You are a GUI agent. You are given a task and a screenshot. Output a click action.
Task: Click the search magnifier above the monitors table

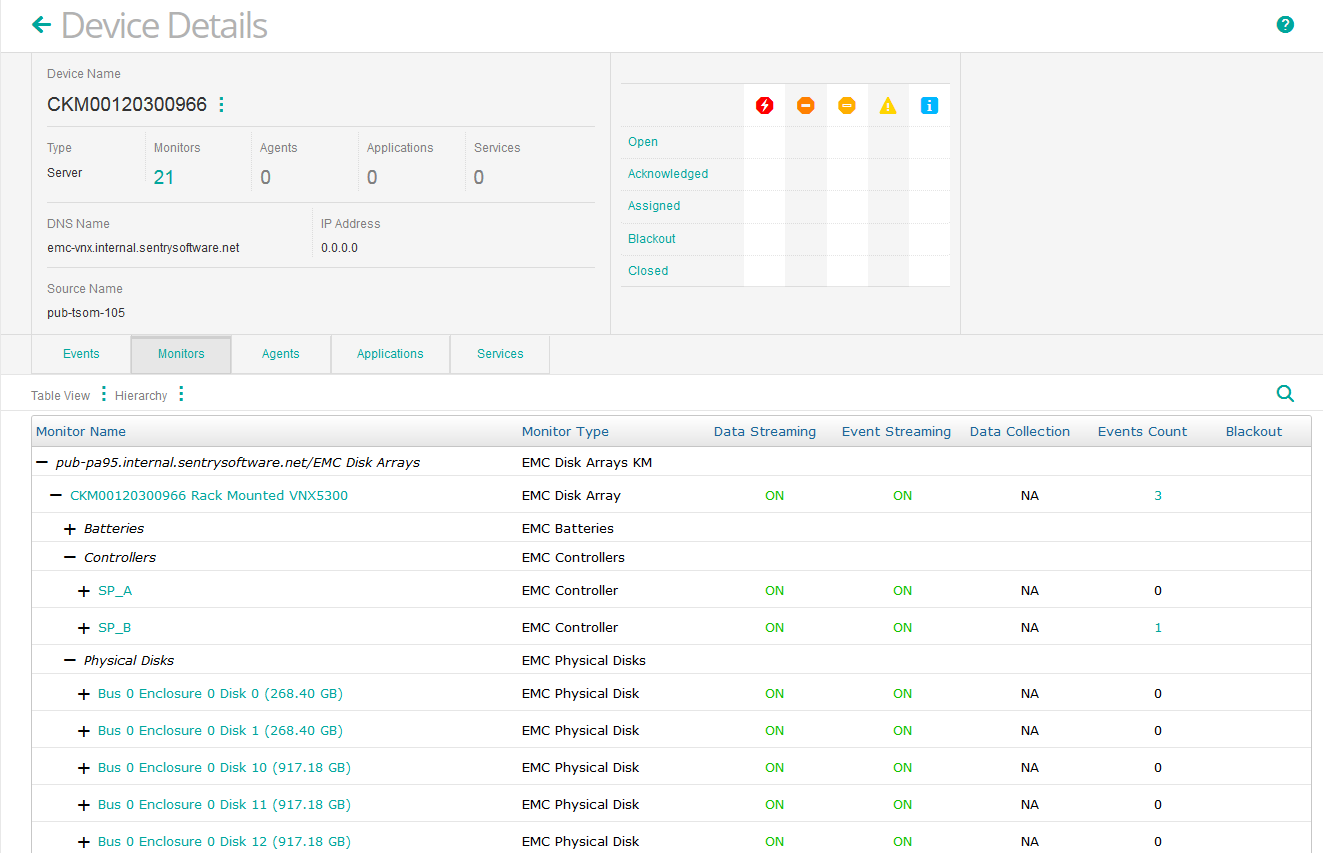click(1285, 393)
